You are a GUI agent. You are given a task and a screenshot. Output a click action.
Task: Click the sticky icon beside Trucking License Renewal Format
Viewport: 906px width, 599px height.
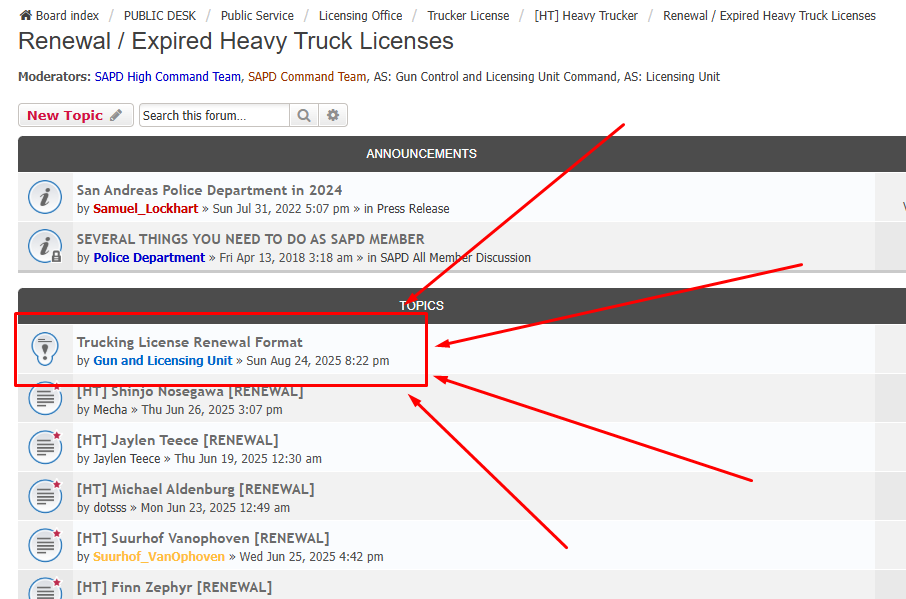[45, 349]
